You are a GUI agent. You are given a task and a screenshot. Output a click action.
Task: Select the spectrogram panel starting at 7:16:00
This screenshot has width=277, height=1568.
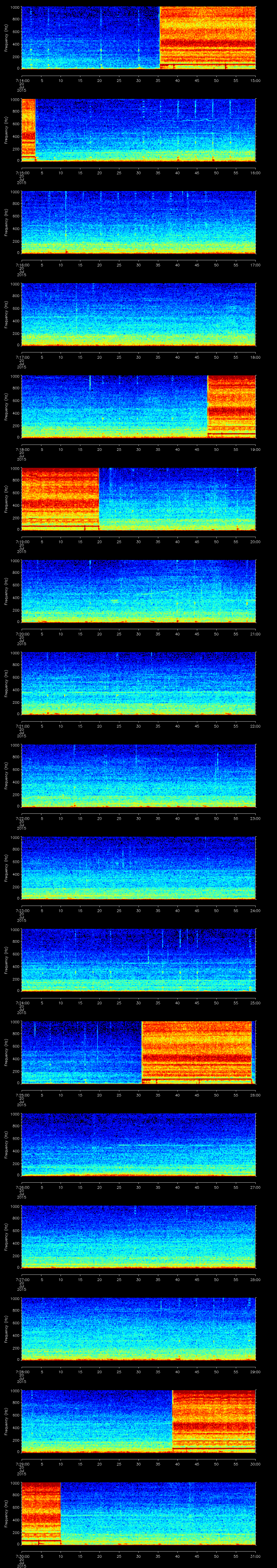[138, 222]
